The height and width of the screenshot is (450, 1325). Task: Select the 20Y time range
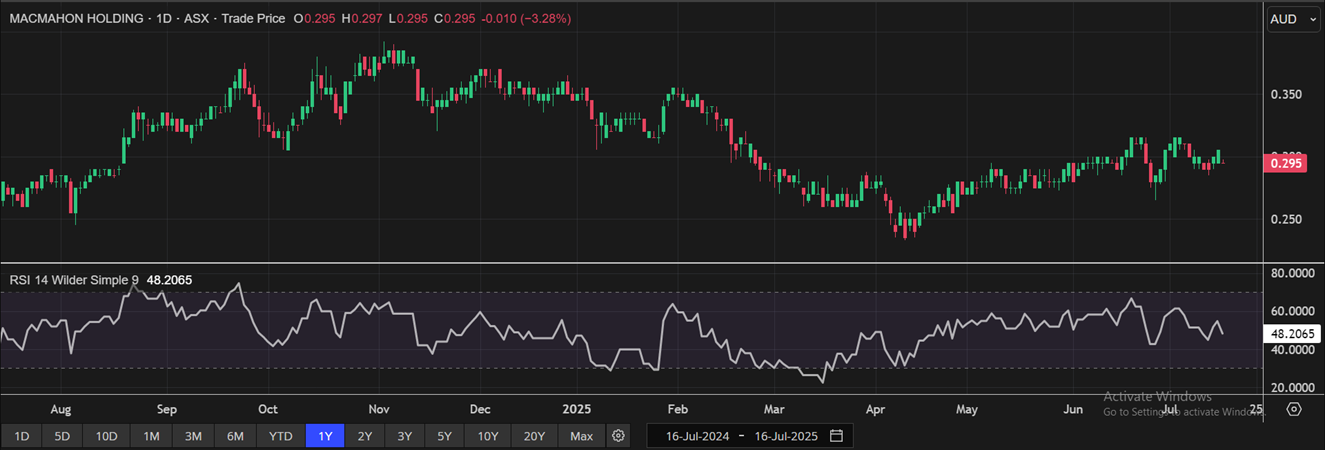click(534, 436)
